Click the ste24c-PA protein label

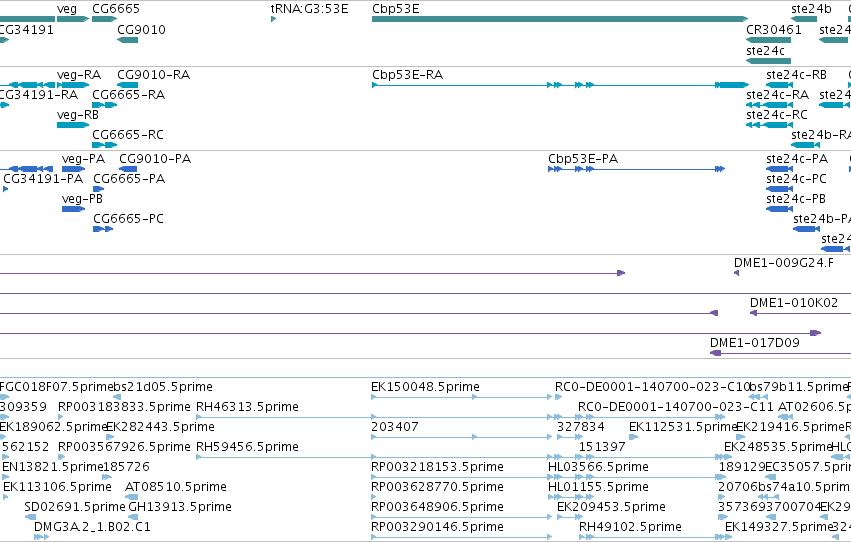click(x=797, y=158)
